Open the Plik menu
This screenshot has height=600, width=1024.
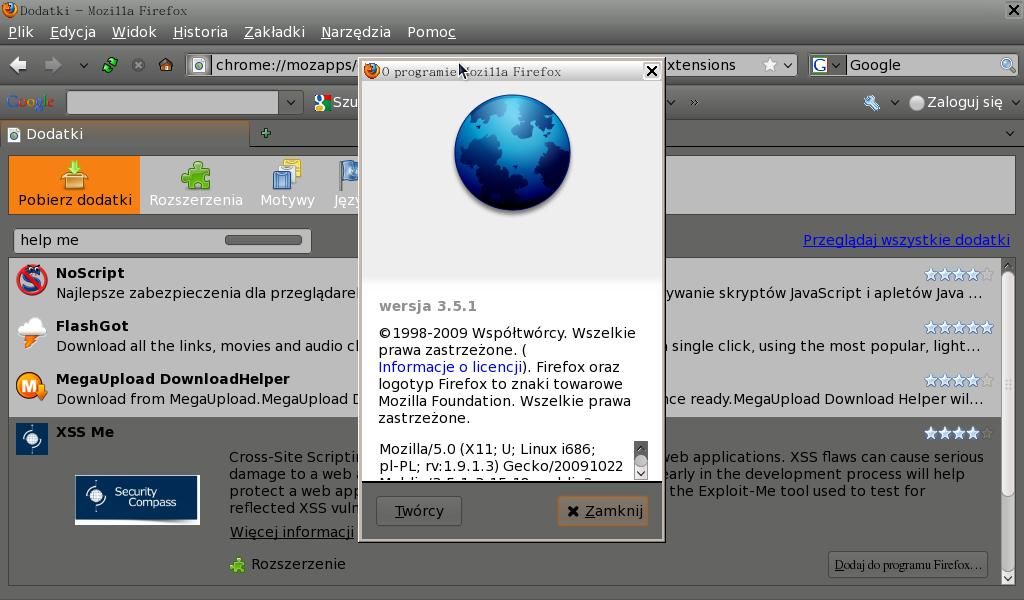(x=21, y=32)
